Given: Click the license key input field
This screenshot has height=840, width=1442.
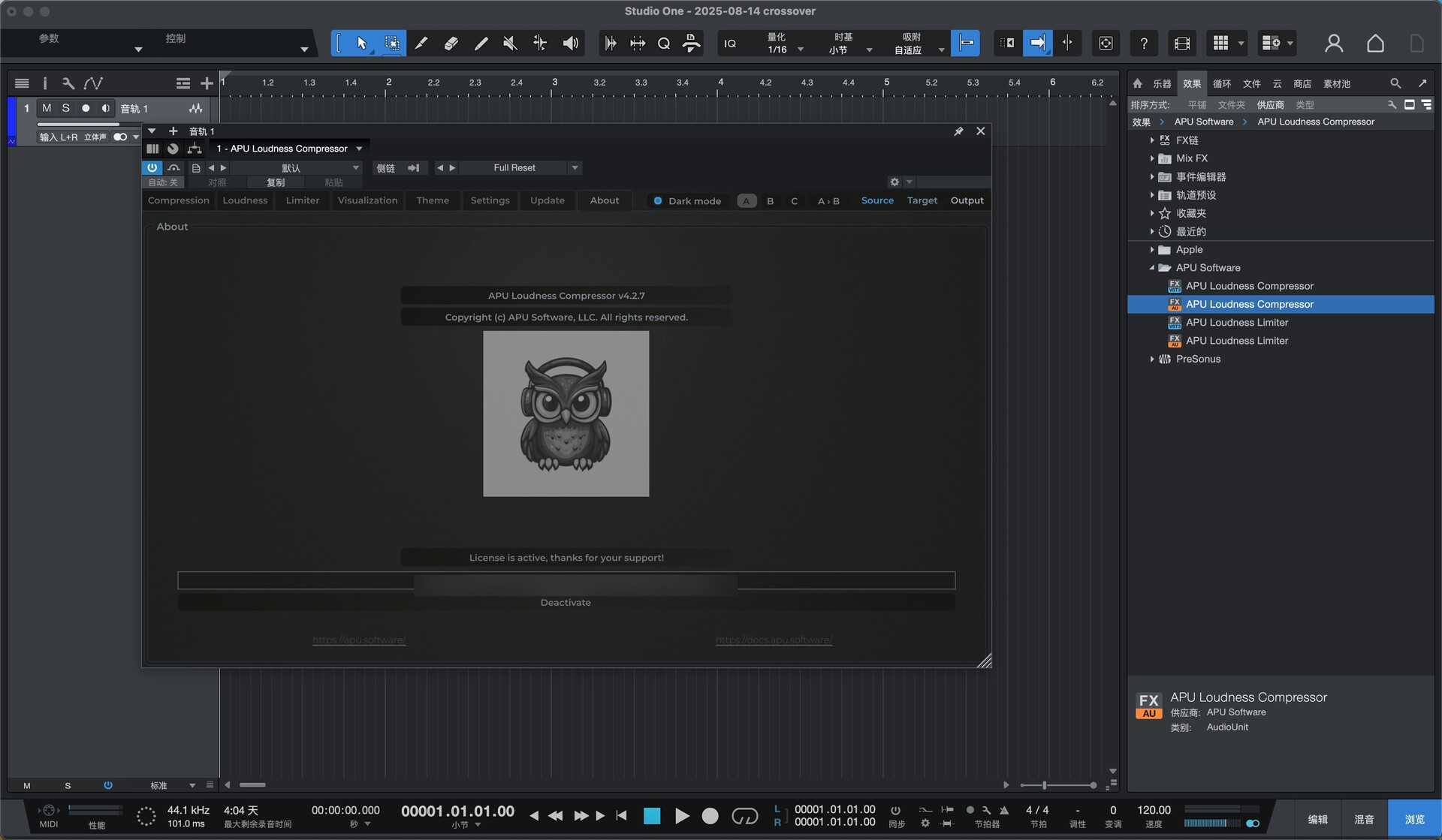Looking at the screenshot, I should [x=566, y=580].
